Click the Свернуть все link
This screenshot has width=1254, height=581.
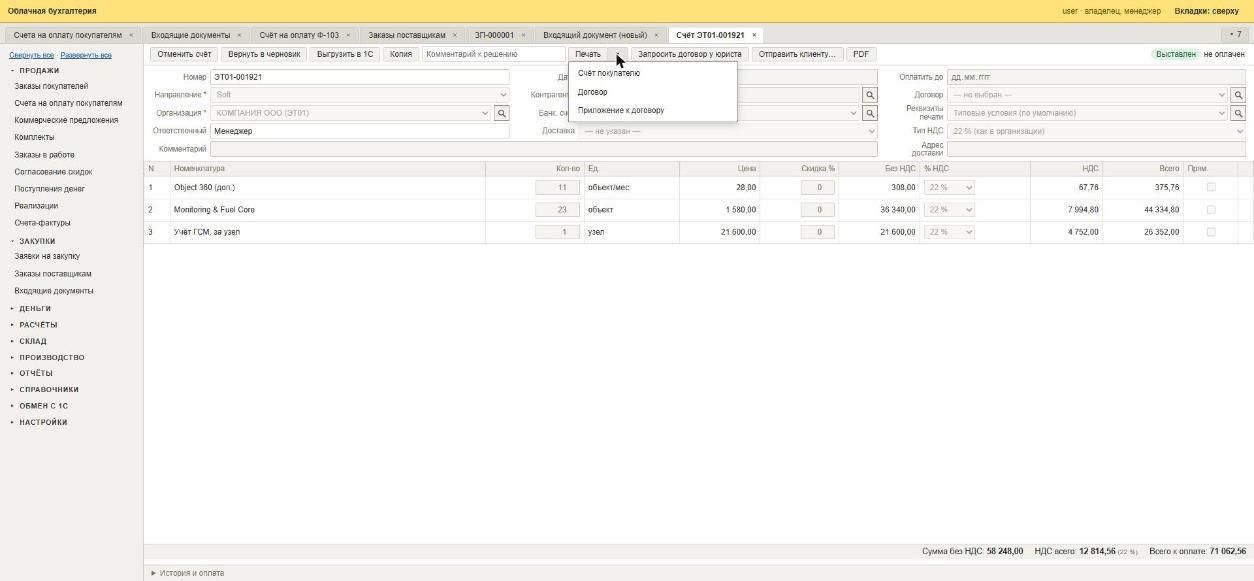click(31, 55)
